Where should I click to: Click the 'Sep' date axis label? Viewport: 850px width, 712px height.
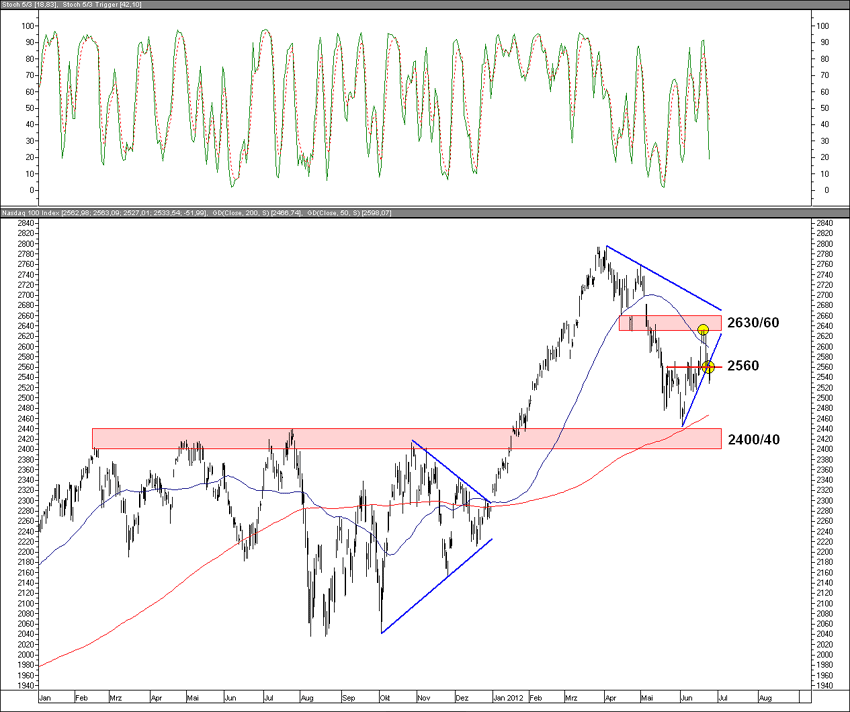click(349, 698)
